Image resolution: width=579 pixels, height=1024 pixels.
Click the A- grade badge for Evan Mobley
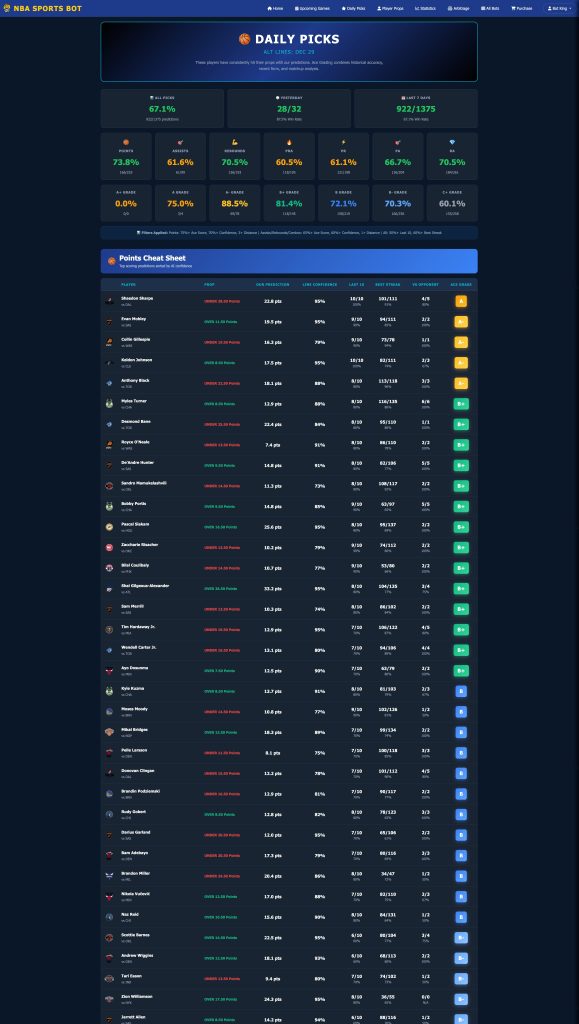pyautogui.click(x=461, y=321)
